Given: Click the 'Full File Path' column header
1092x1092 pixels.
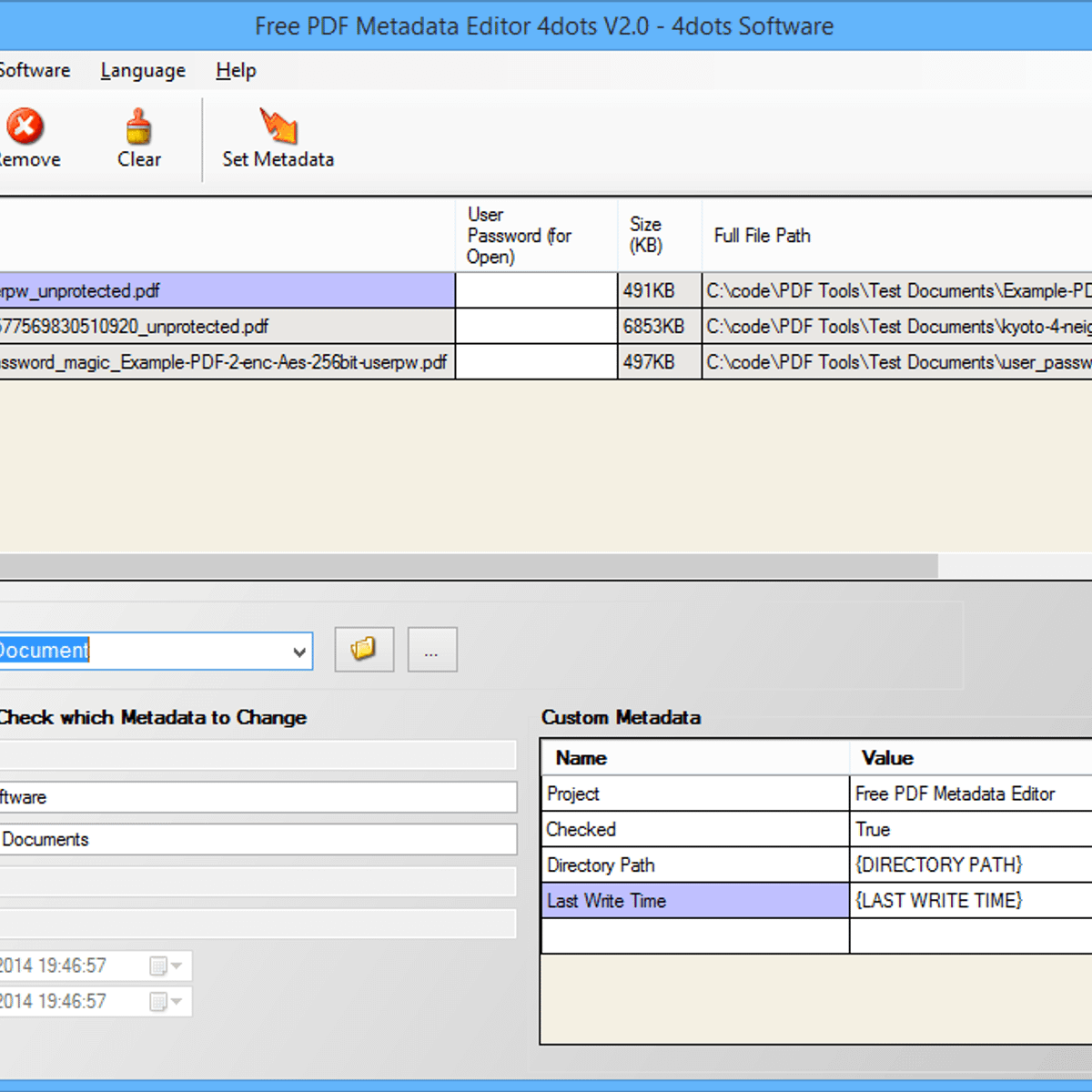Looking at the screenshot, I should click(897, 236).
